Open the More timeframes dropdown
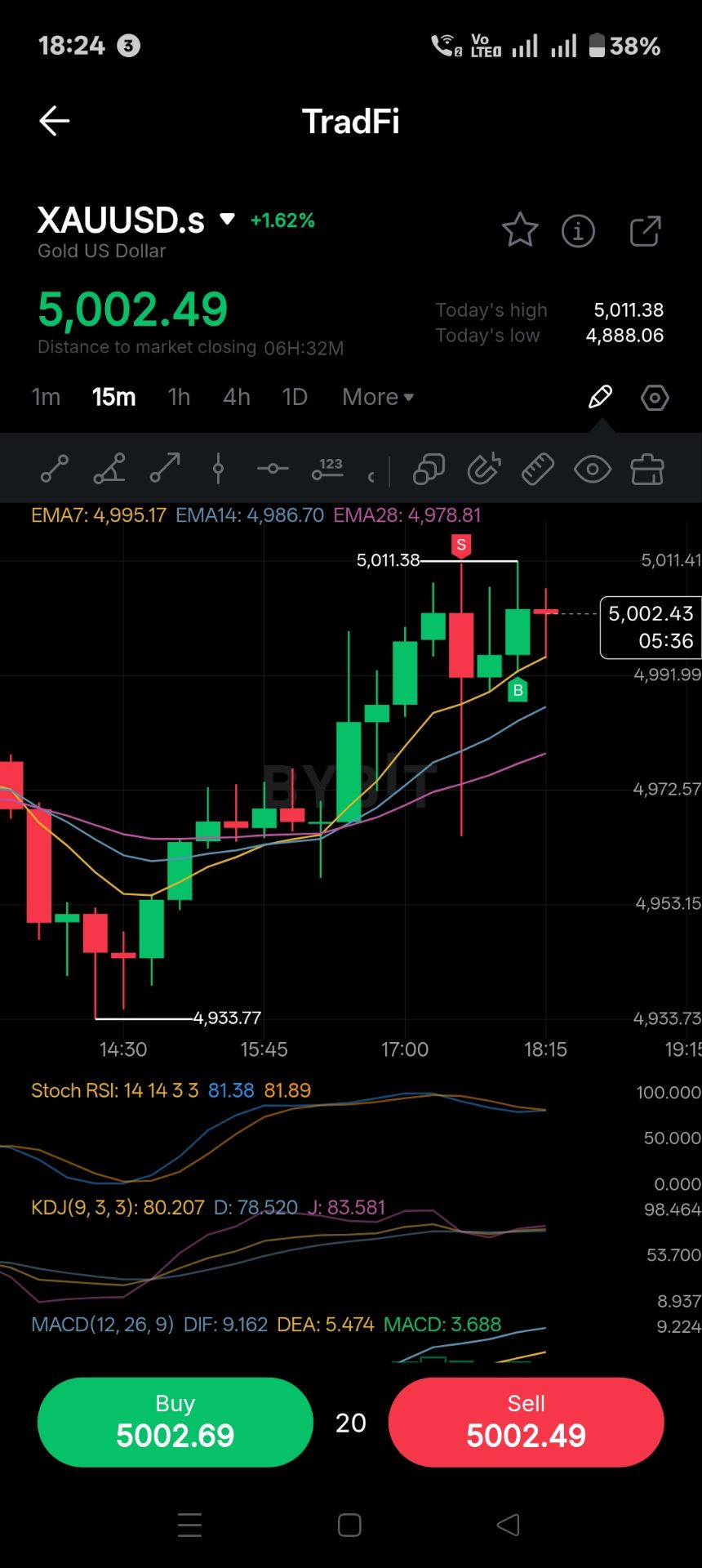Viewport: 702px width, 1568px height. [x=378, y=397]
